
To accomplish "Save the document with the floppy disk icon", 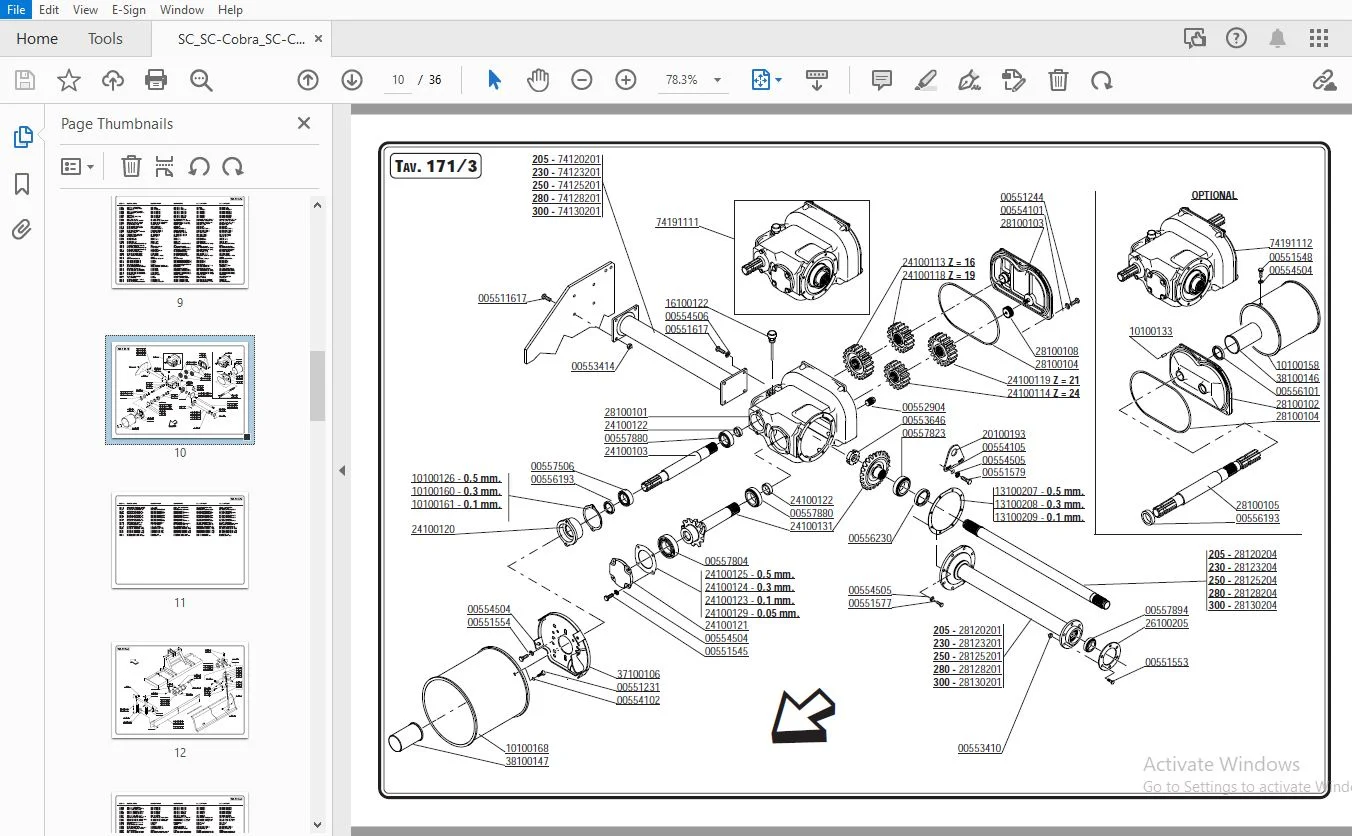I will tap(25, 80).
